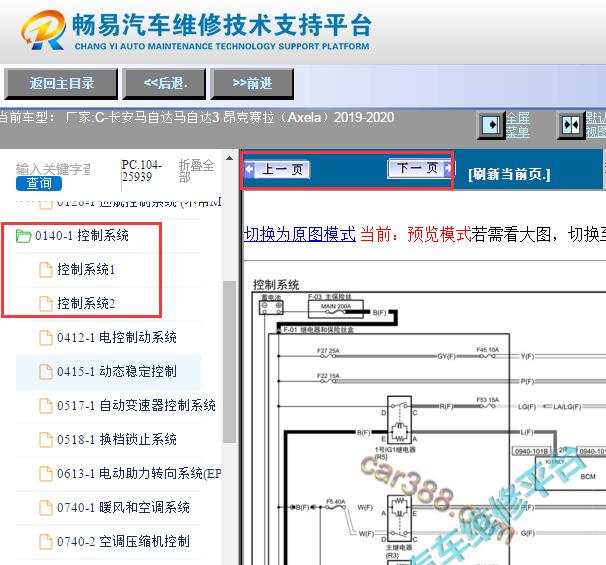Screen dimensions: 606x565
Task: Select 0517-1 自动变速器控制系统
Action: click(x=136, y=405)
